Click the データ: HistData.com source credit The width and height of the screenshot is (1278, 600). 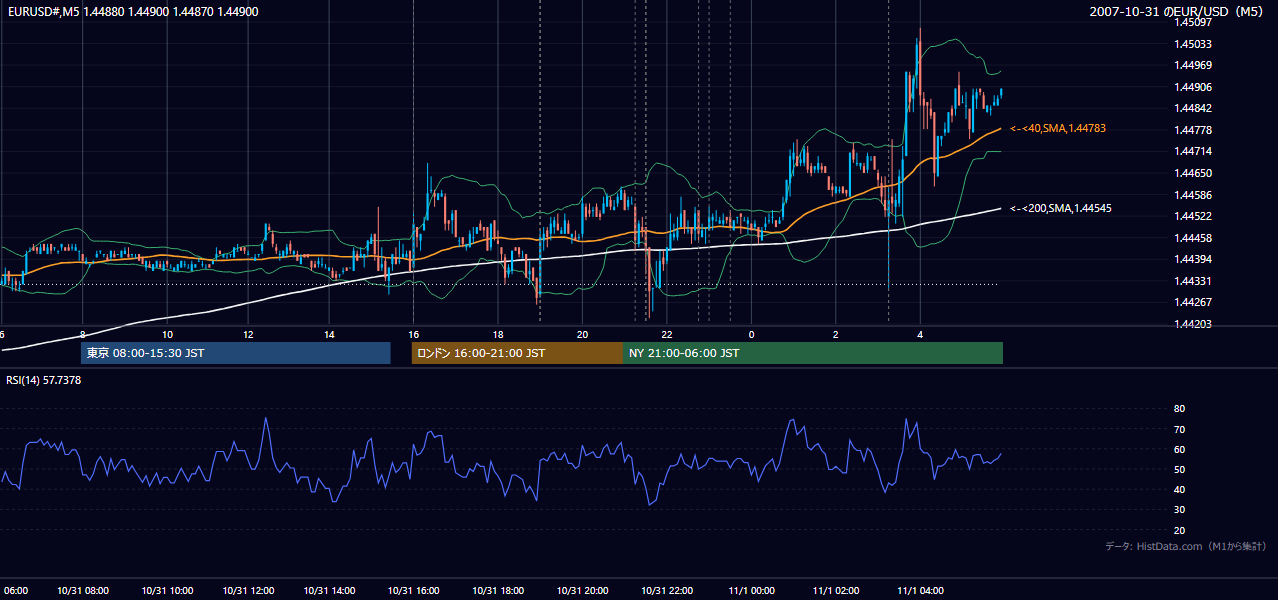pos(1187,547)
